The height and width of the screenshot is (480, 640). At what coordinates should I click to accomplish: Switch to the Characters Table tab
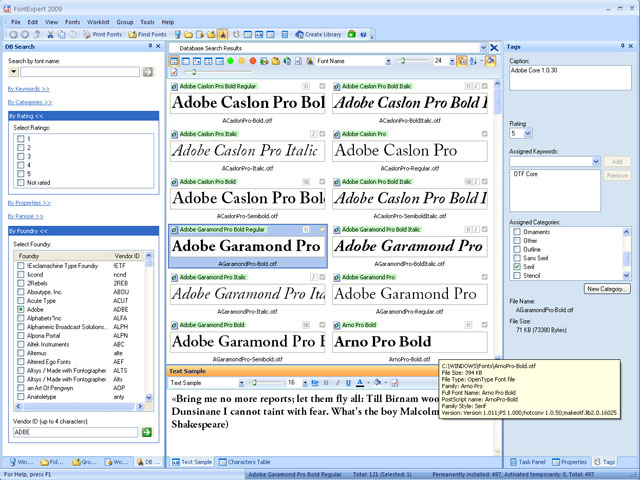pos(244,462)
